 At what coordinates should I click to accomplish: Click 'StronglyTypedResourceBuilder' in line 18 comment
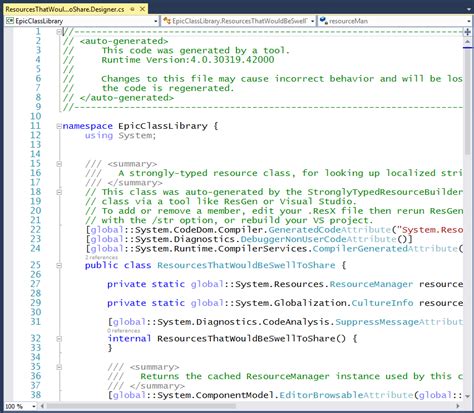click(x=385, y=192)
